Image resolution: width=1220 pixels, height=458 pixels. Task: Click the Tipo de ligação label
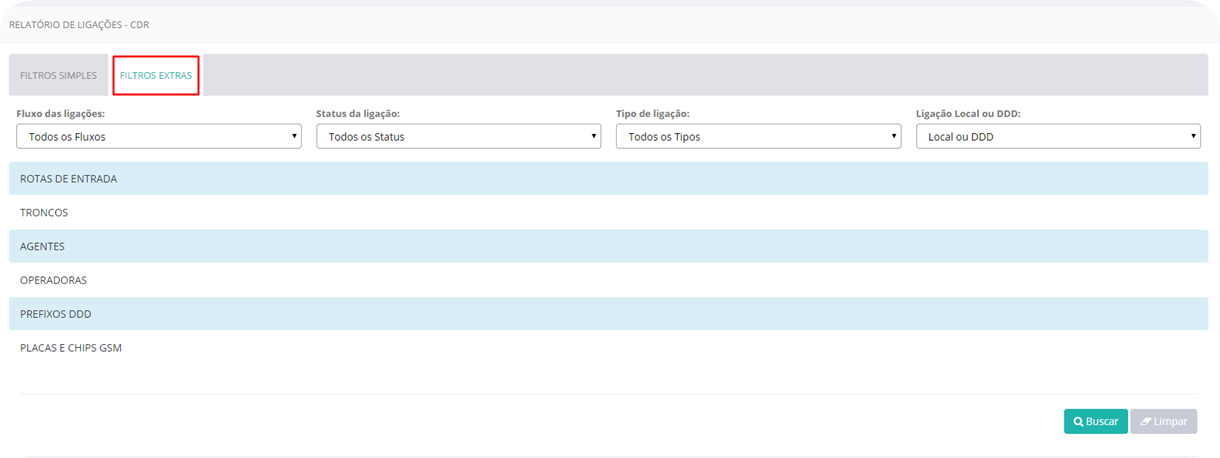(x=653, y=114)
